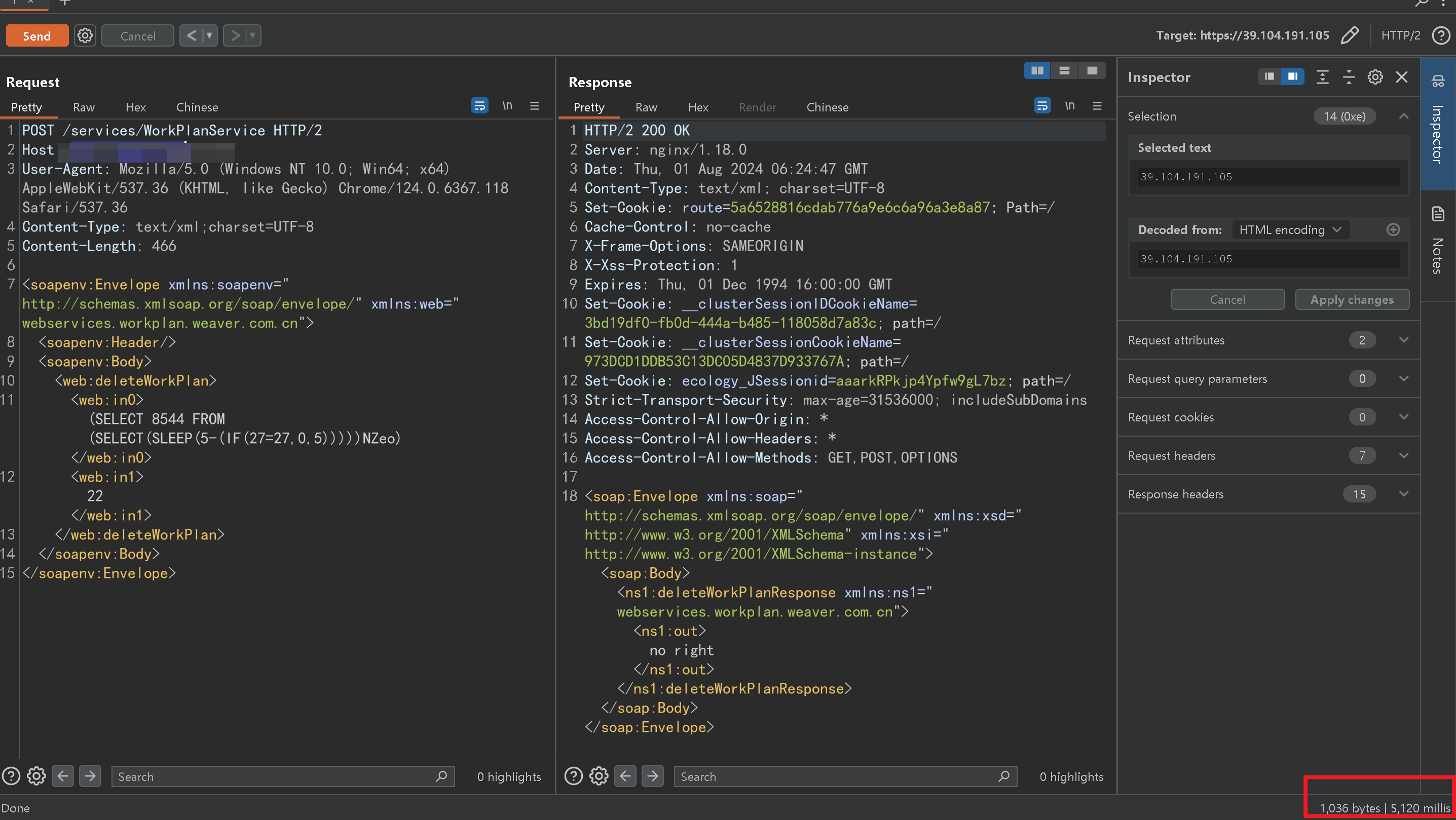
Task: Click the add decoding plus icon
Action: 1393,229
